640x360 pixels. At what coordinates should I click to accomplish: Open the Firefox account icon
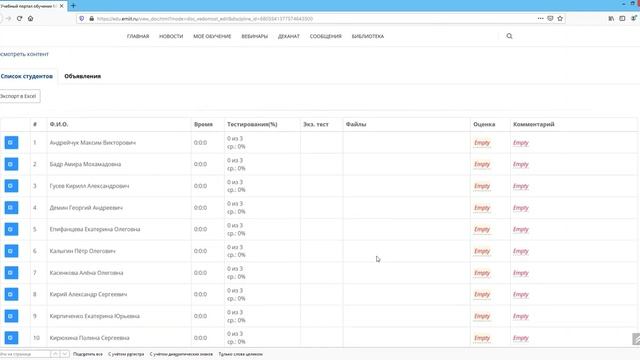click(x=634, y=18)
